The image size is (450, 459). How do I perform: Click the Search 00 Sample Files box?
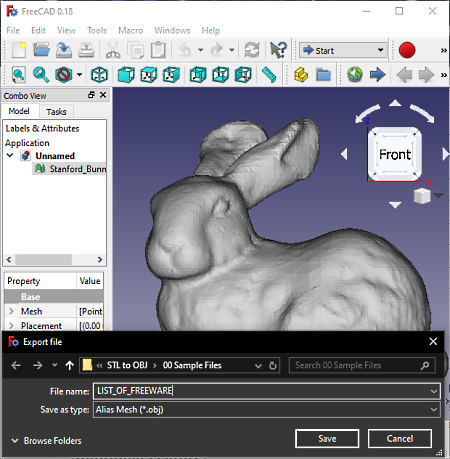[x=362, y=365]
